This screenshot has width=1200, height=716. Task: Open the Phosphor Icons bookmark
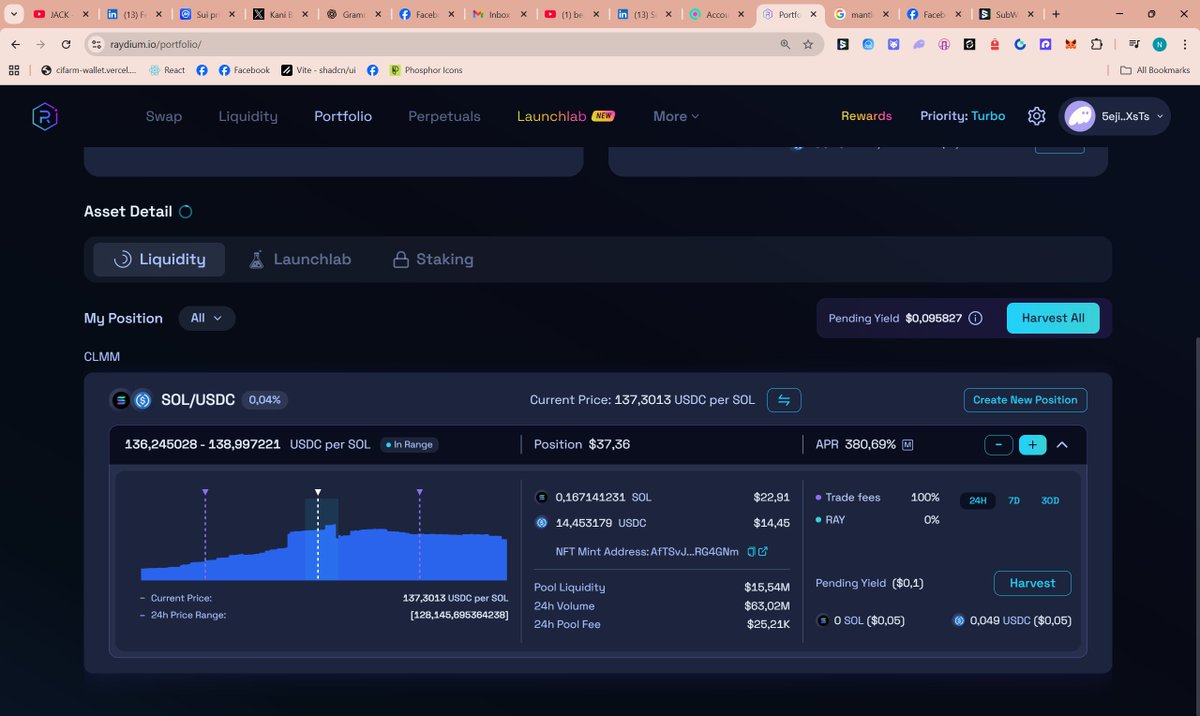point(426,70)
